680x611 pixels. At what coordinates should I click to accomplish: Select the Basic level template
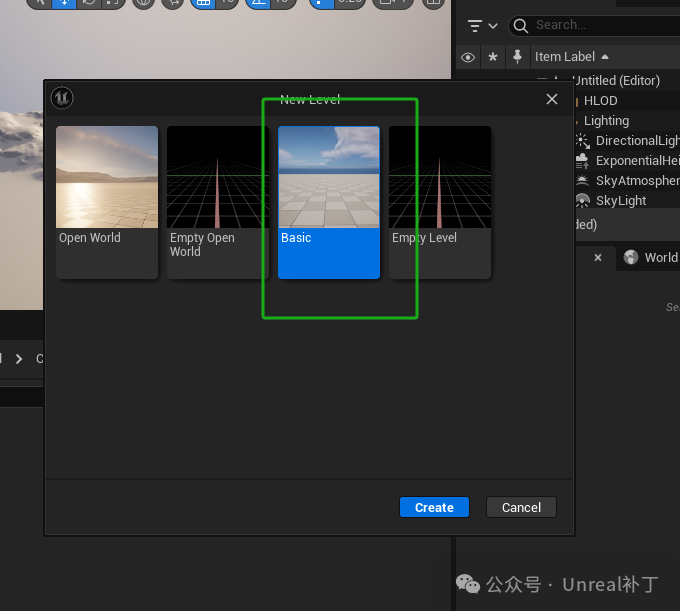click(x=329, y=202)
